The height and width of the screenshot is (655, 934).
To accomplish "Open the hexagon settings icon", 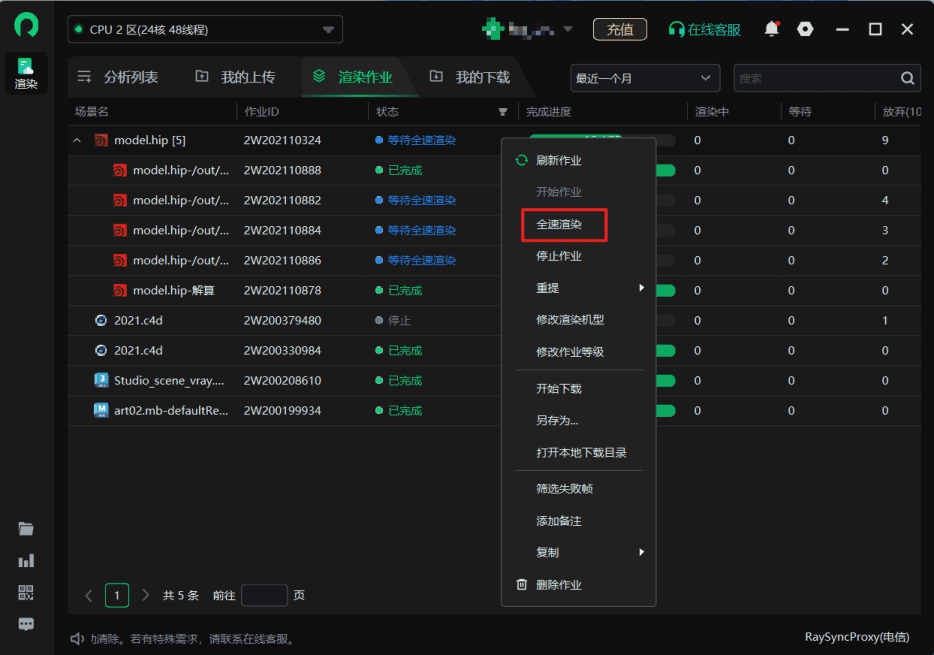I will pyautogui.click(x=805, y=29).
